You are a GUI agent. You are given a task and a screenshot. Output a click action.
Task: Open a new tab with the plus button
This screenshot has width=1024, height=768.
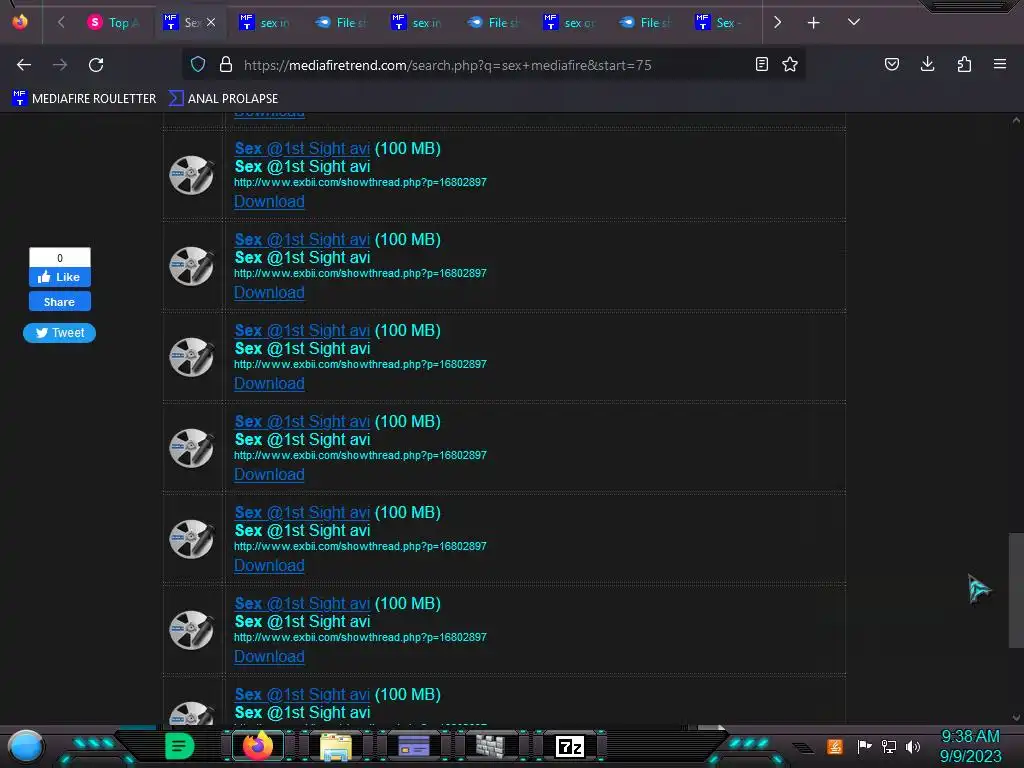(x=814, y=23)
